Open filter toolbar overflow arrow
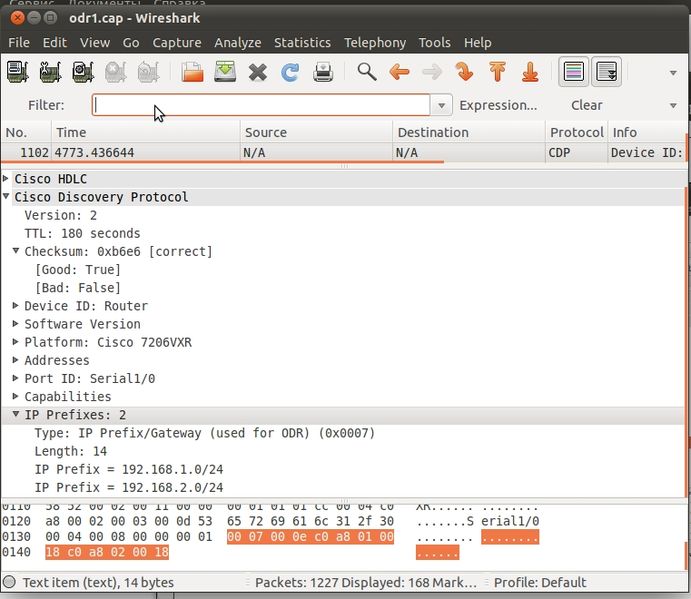The image size is (691, 599). point(673,106)
